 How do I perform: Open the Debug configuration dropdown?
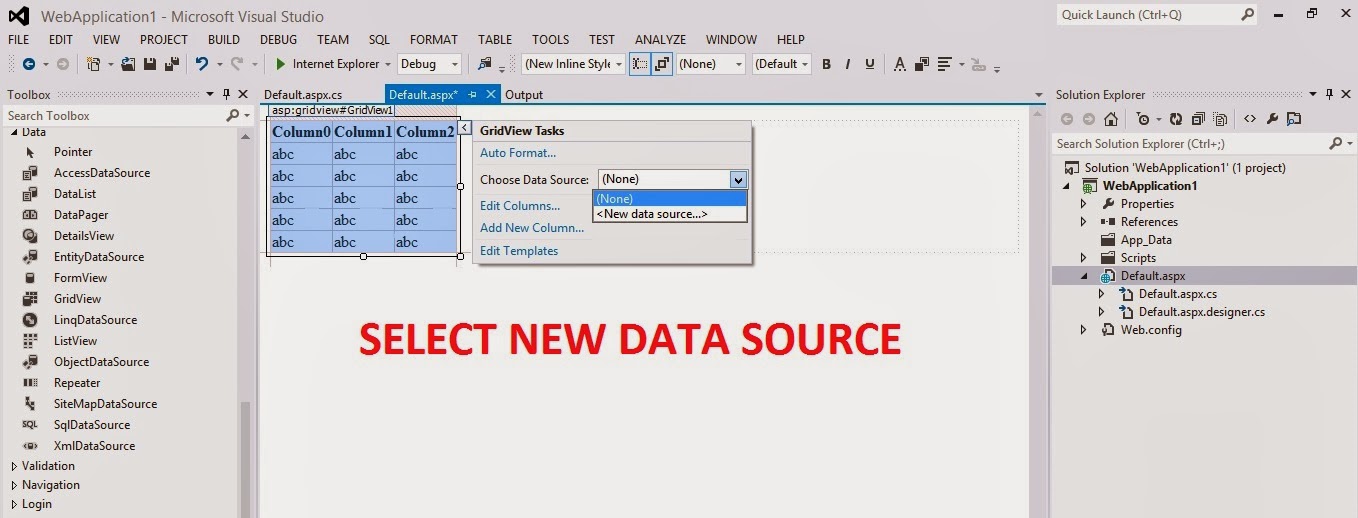(x=455, y=64)
